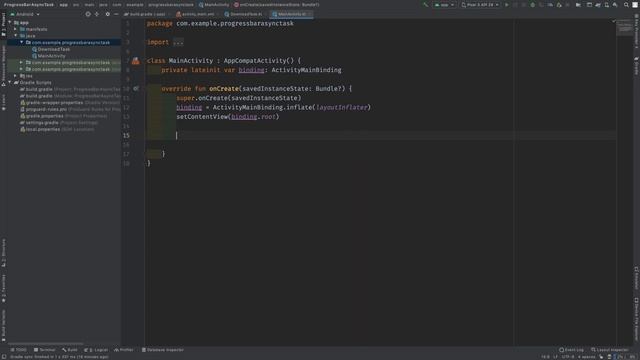Click the Build Variants side tab

point(4,325)
